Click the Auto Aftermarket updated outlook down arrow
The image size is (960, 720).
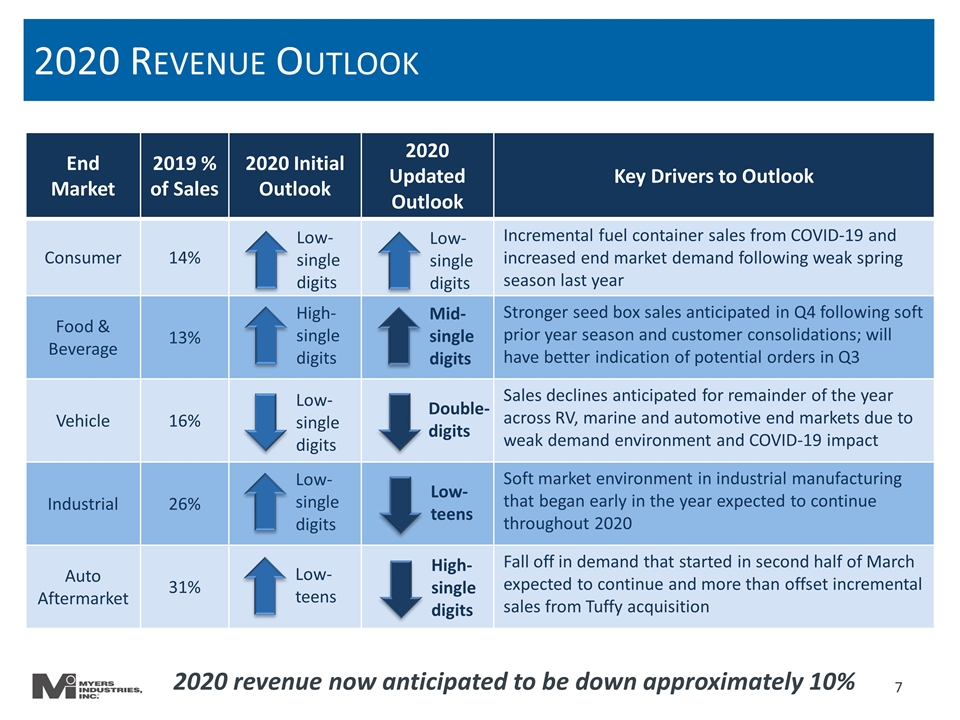click(401, 589)
